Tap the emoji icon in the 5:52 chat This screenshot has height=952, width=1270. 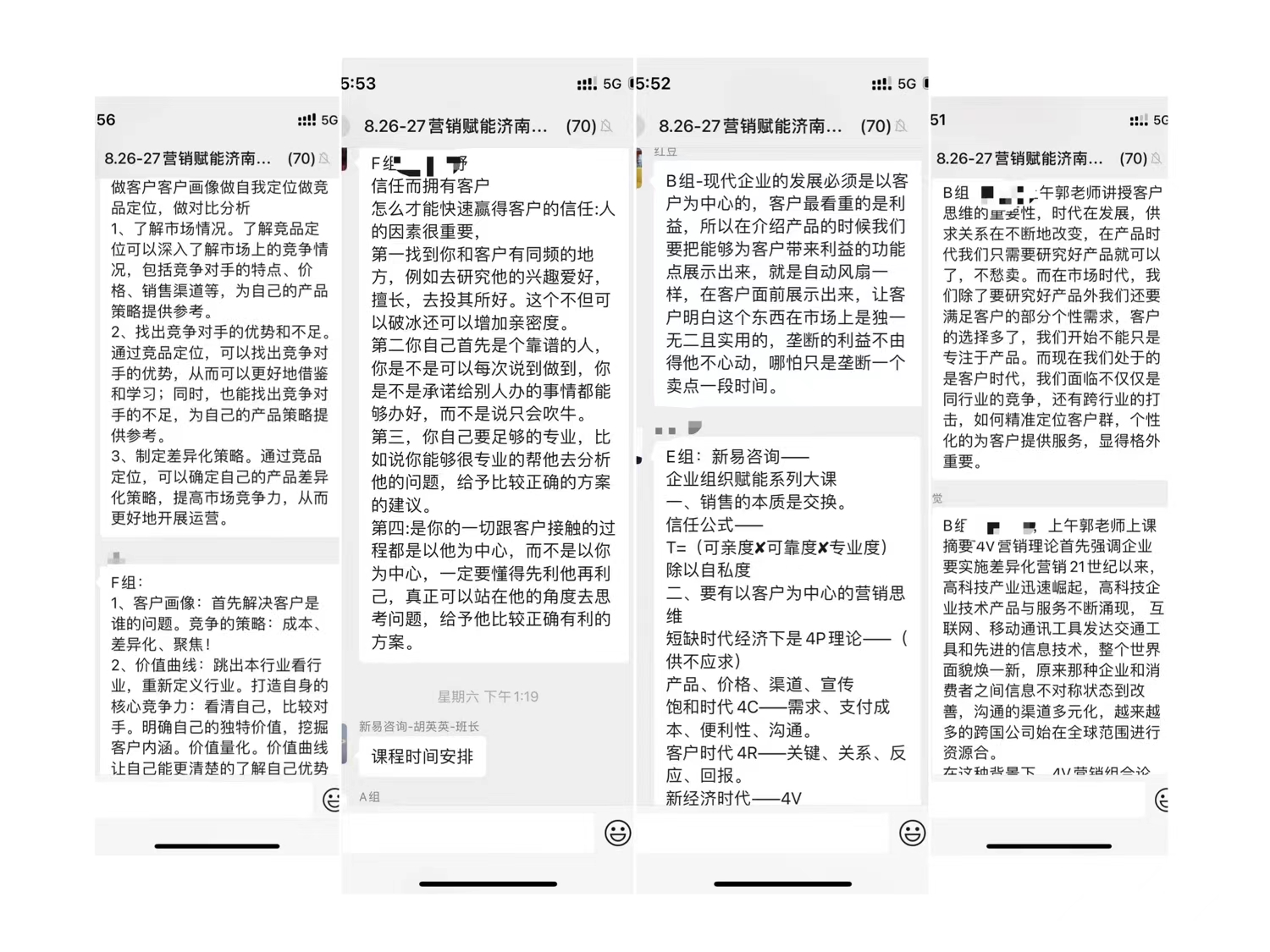click(x=912, y=833)
